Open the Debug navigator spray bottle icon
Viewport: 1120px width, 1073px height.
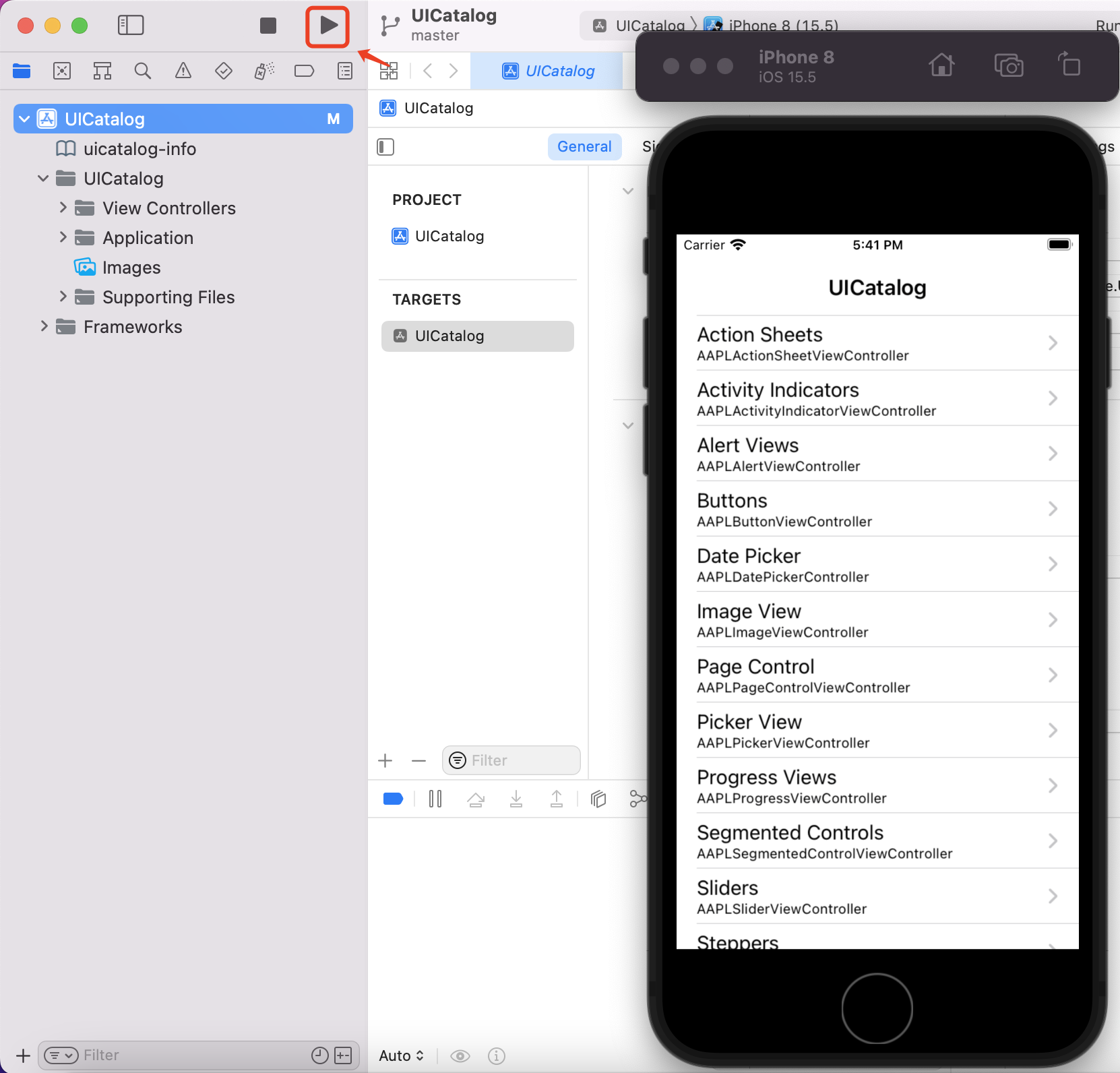(264, 70)
